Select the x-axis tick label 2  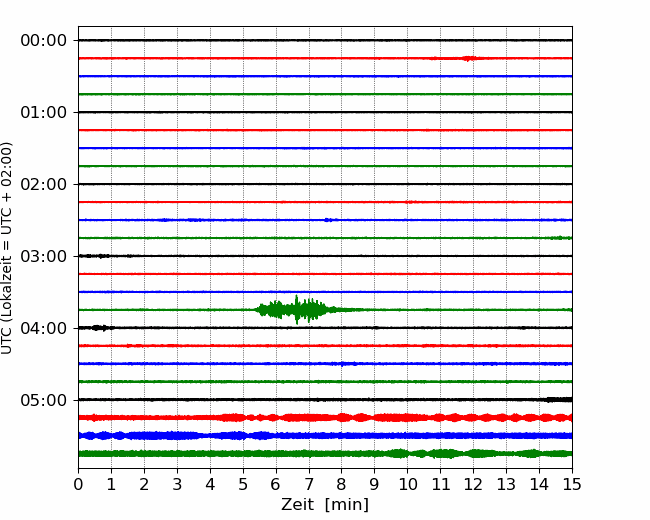pyautogui.click(x=144, y=484)
